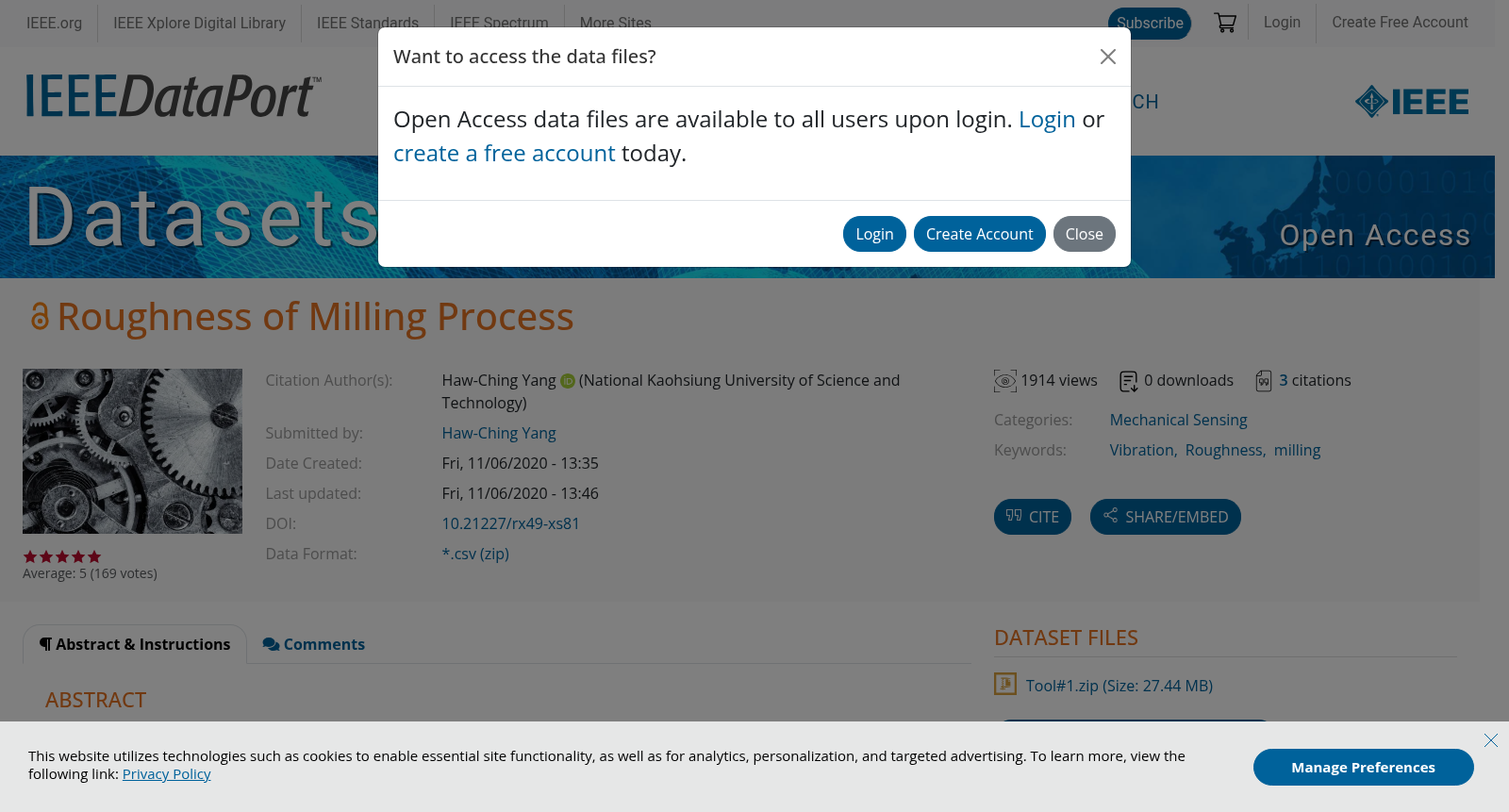The height and width of the screenshot is (812, 1509).
Task: Close the data files access dialog with X
Action: click(1108, 57)
